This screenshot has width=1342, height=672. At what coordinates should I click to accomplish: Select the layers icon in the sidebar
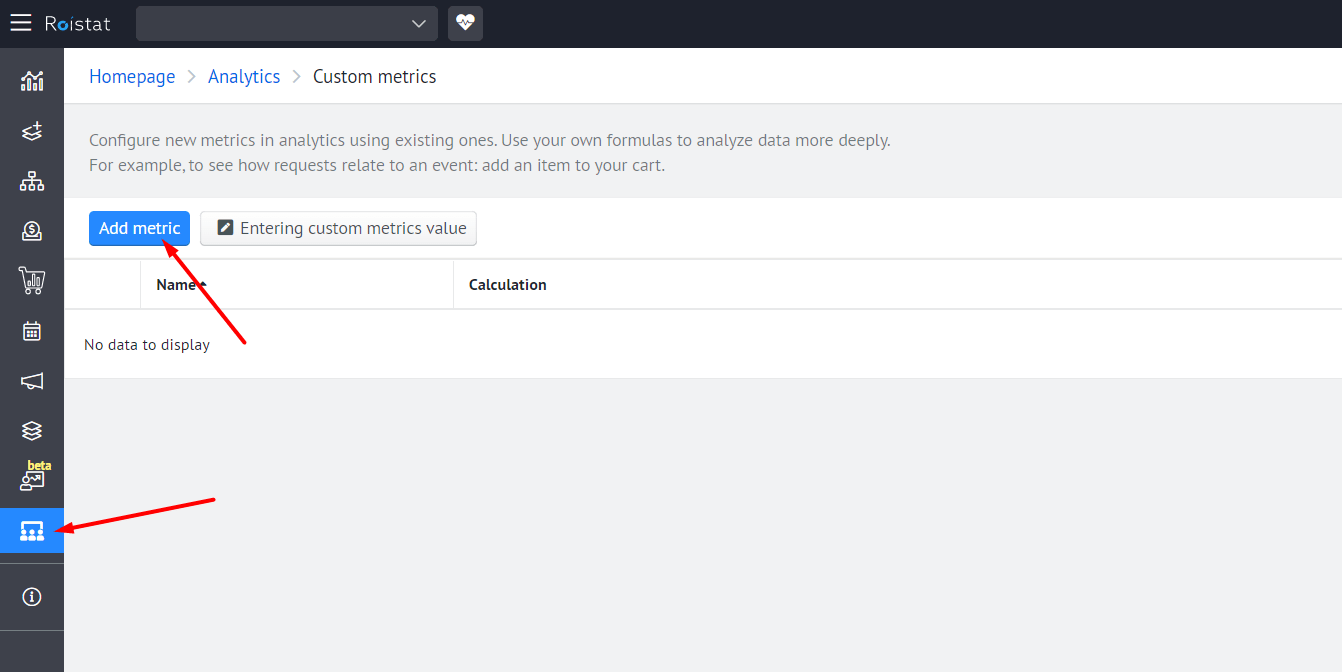click(32, 430)
